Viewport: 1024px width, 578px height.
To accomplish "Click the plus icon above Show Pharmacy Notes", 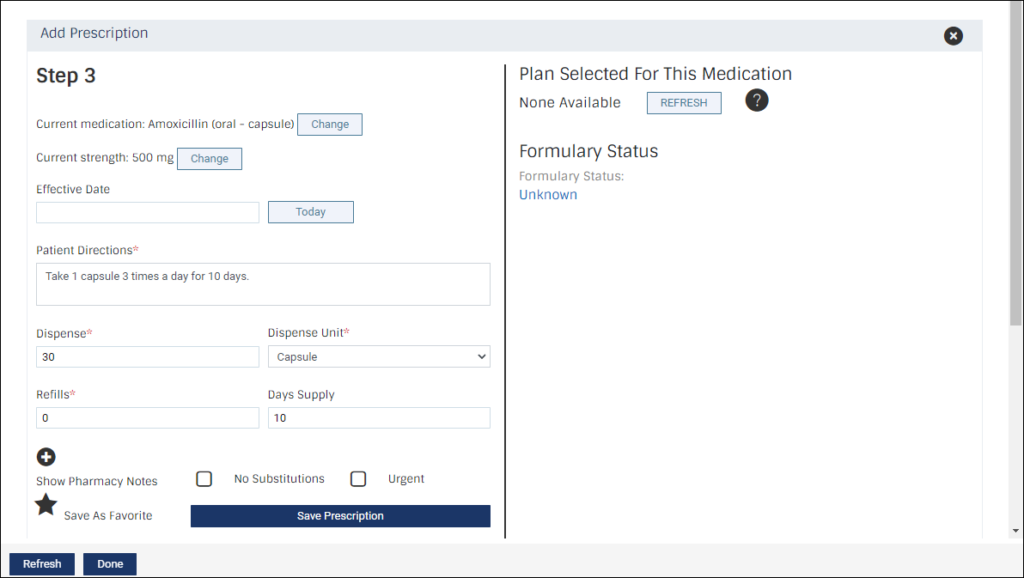I will 46,457.
